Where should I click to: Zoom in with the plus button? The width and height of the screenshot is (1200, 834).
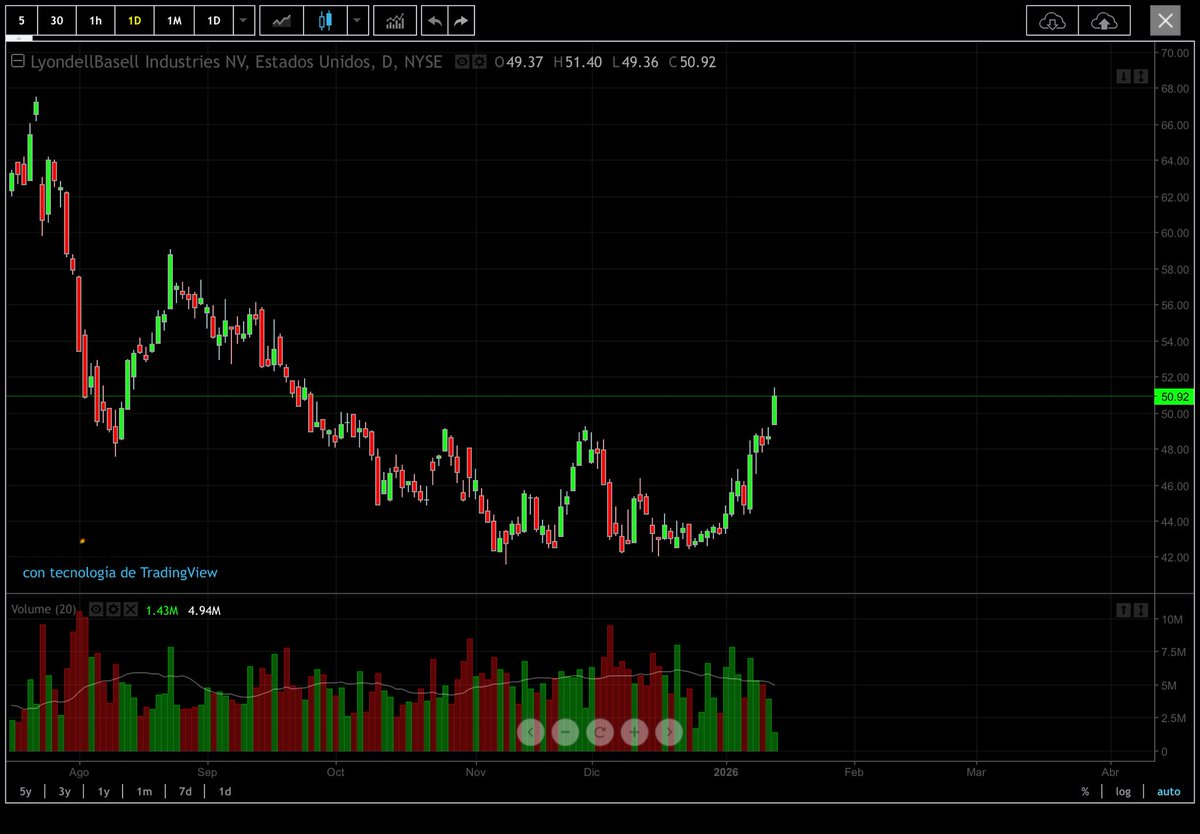634,732
